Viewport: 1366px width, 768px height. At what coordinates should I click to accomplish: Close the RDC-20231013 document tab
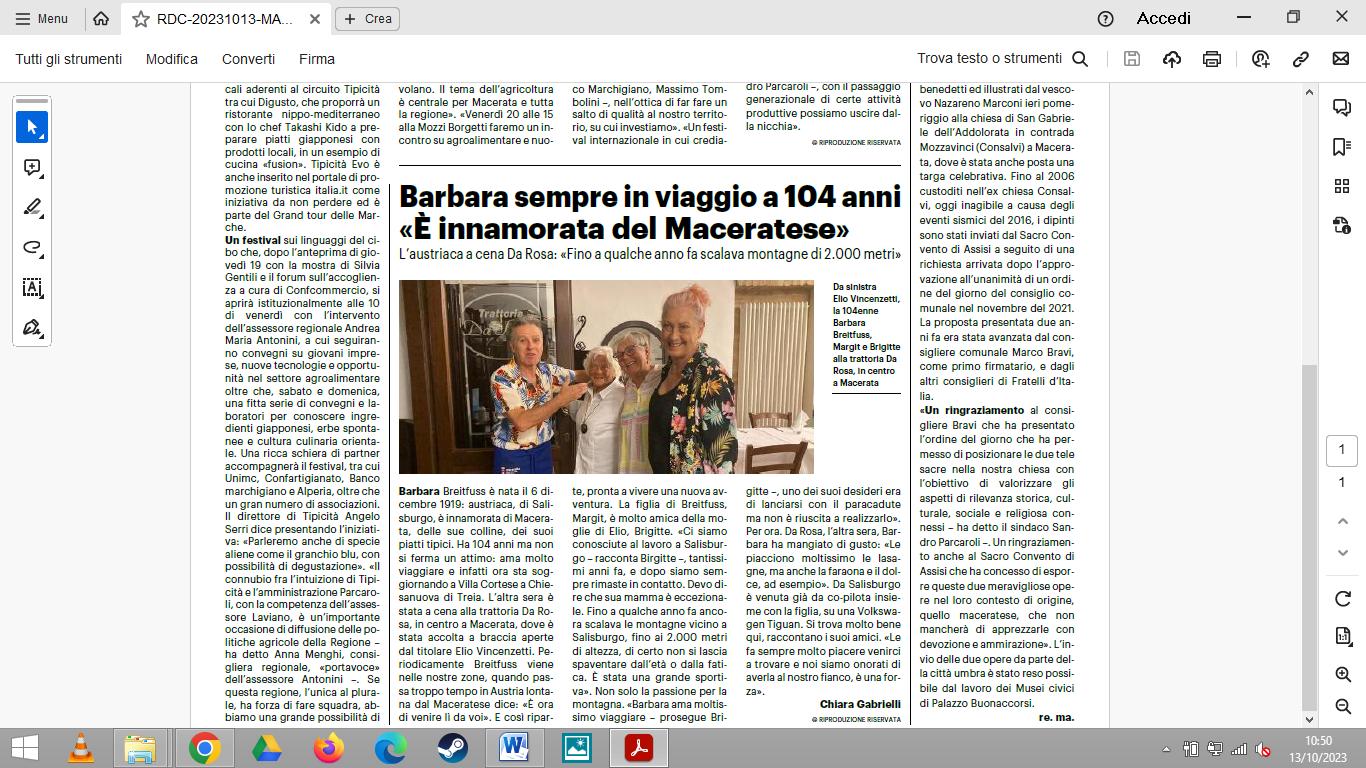point(315,19)
